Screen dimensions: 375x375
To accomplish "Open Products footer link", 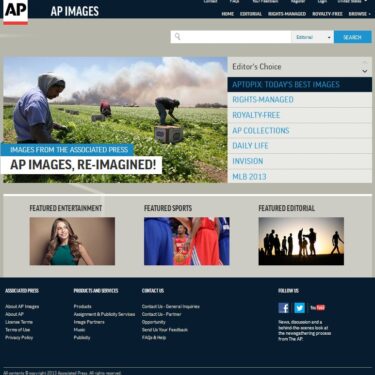I will click(82, 306).
